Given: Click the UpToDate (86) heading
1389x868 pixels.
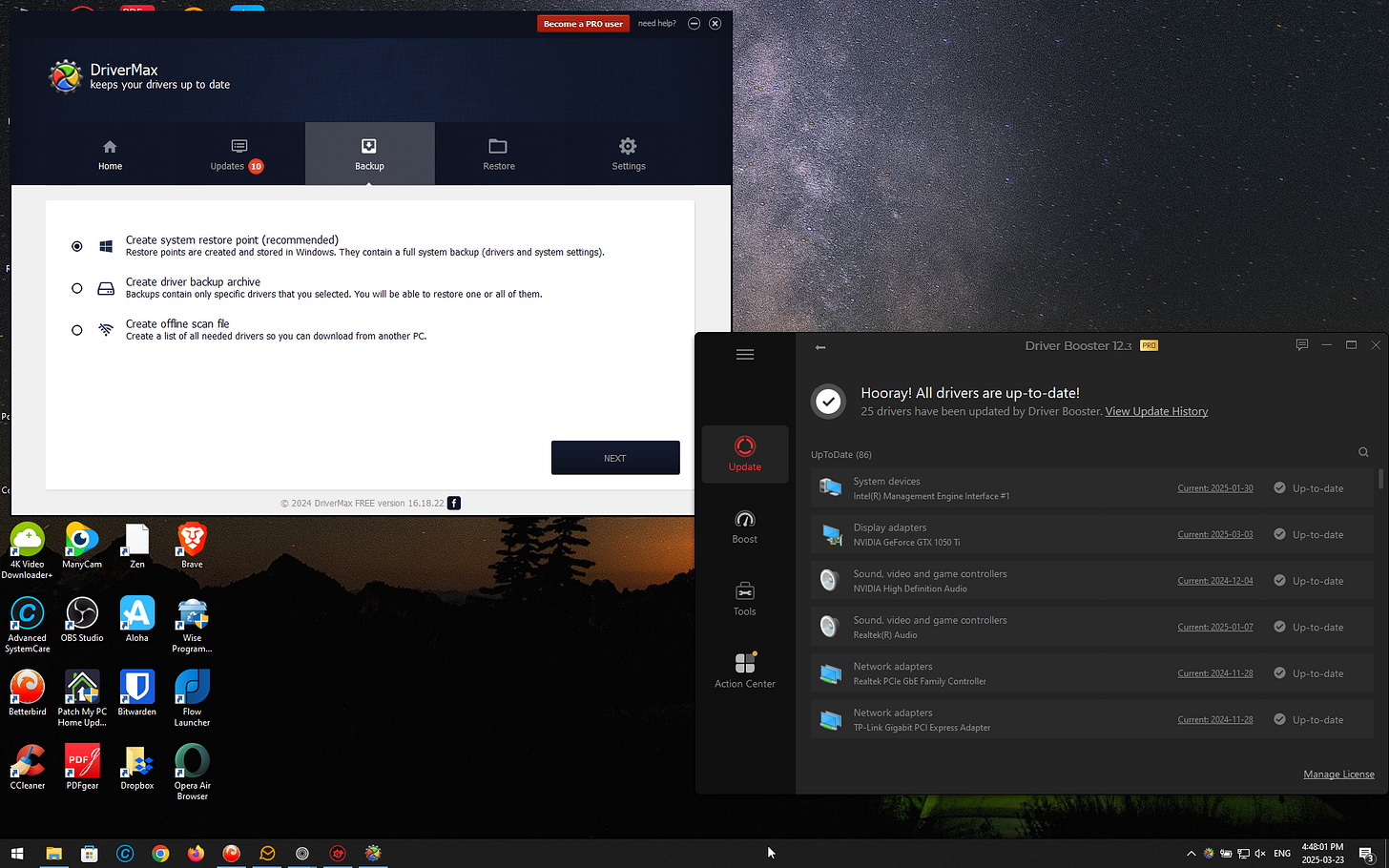Looking at the screenshot, I should click(x=840, y=454).
